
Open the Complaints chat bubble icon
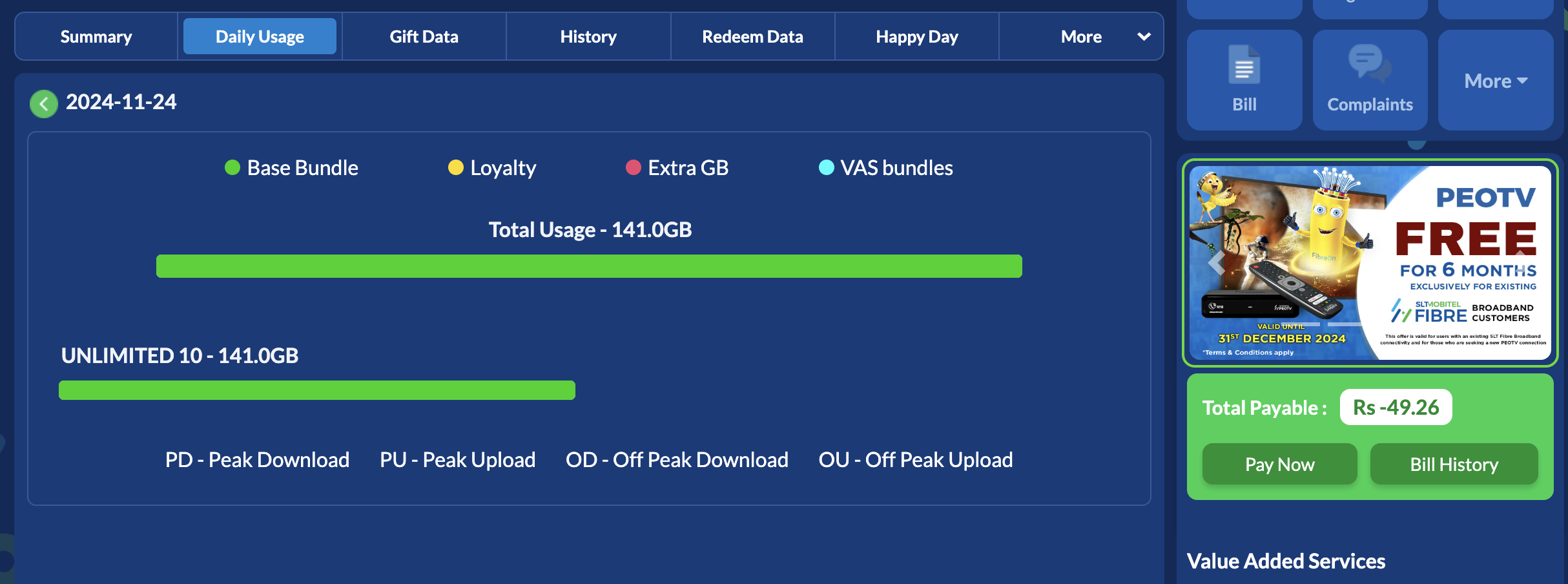tap(1370, 63)
